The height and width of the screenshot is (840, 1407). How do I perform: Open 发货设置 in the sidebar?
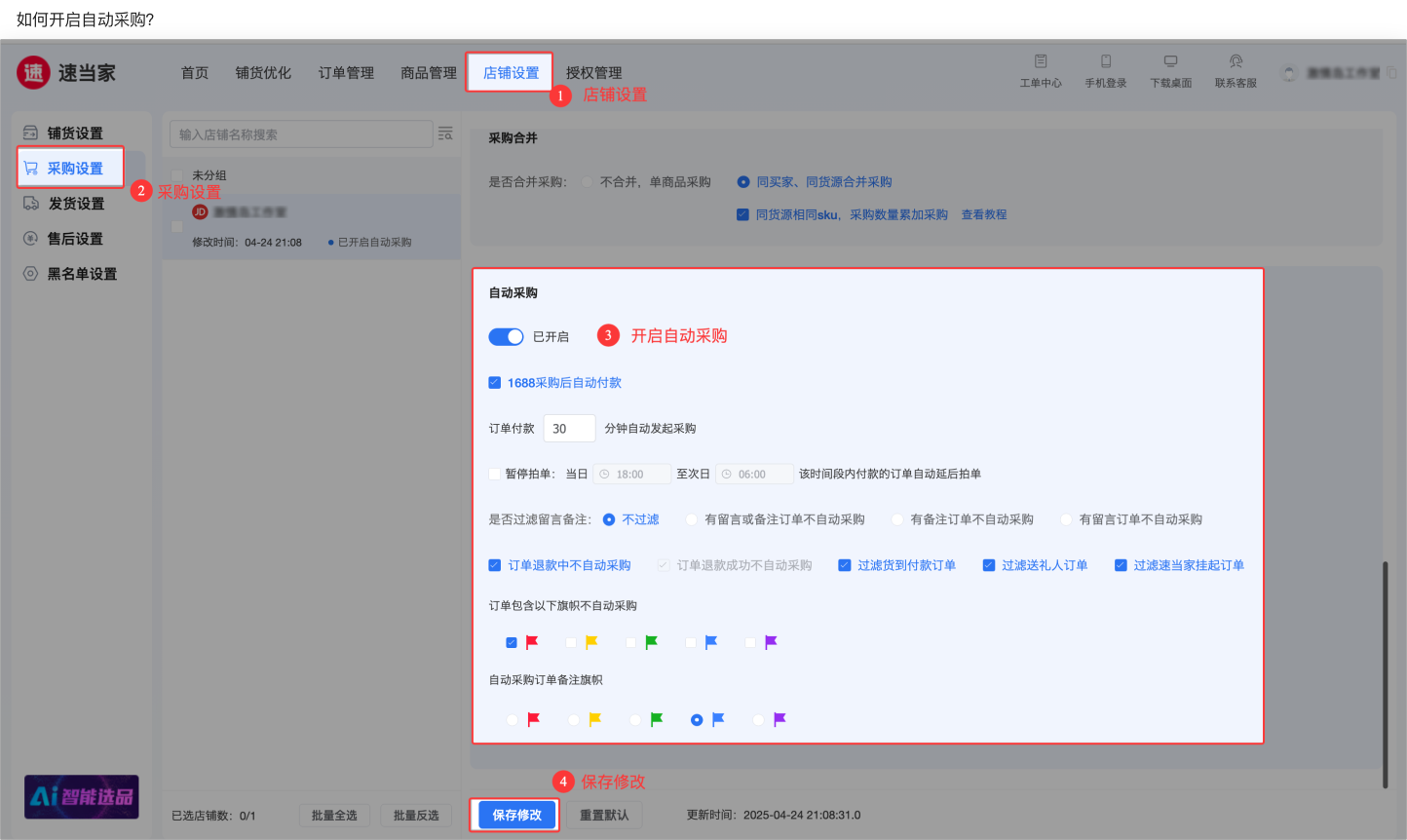point(75,204)
